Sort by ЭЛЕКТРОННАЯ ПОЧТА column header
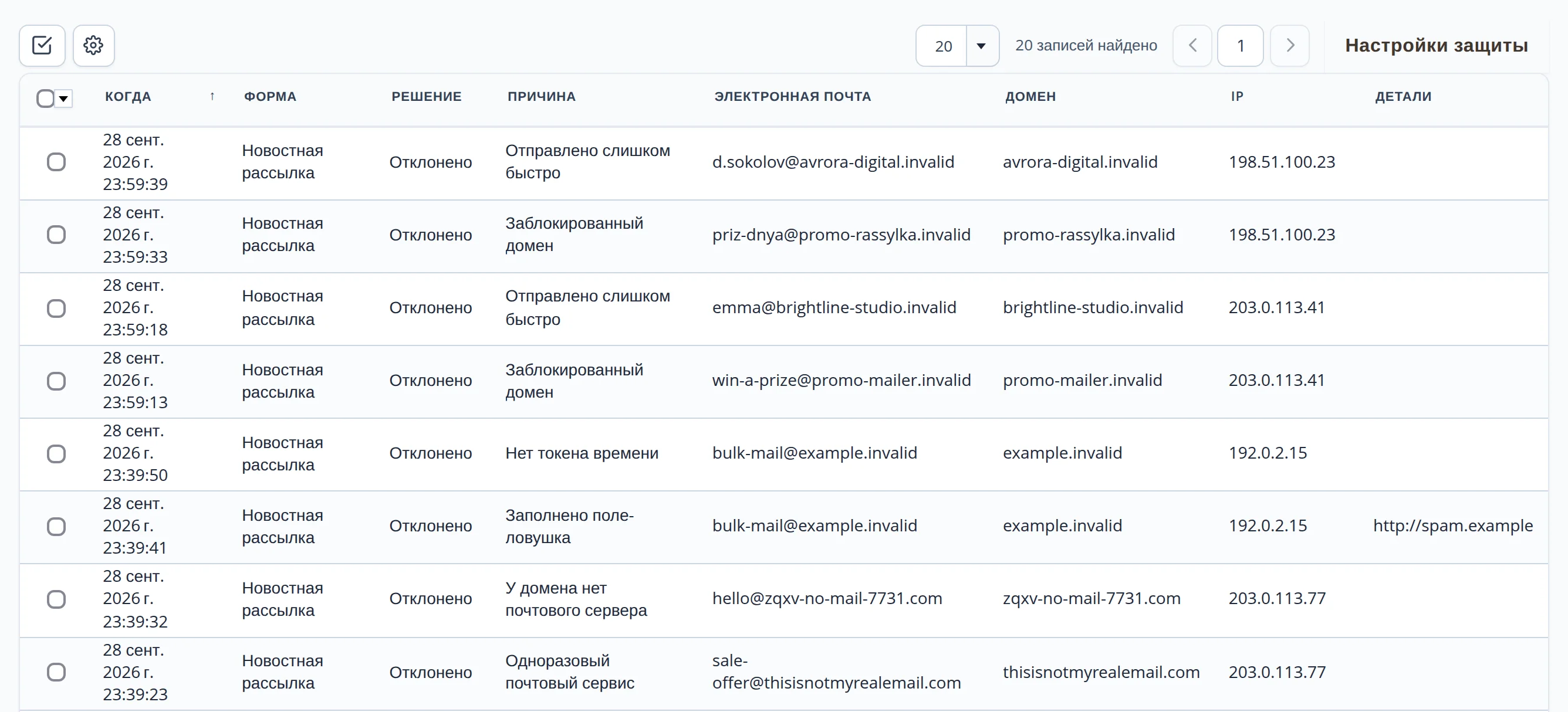 pyautogui.click(x=793, y=96)
